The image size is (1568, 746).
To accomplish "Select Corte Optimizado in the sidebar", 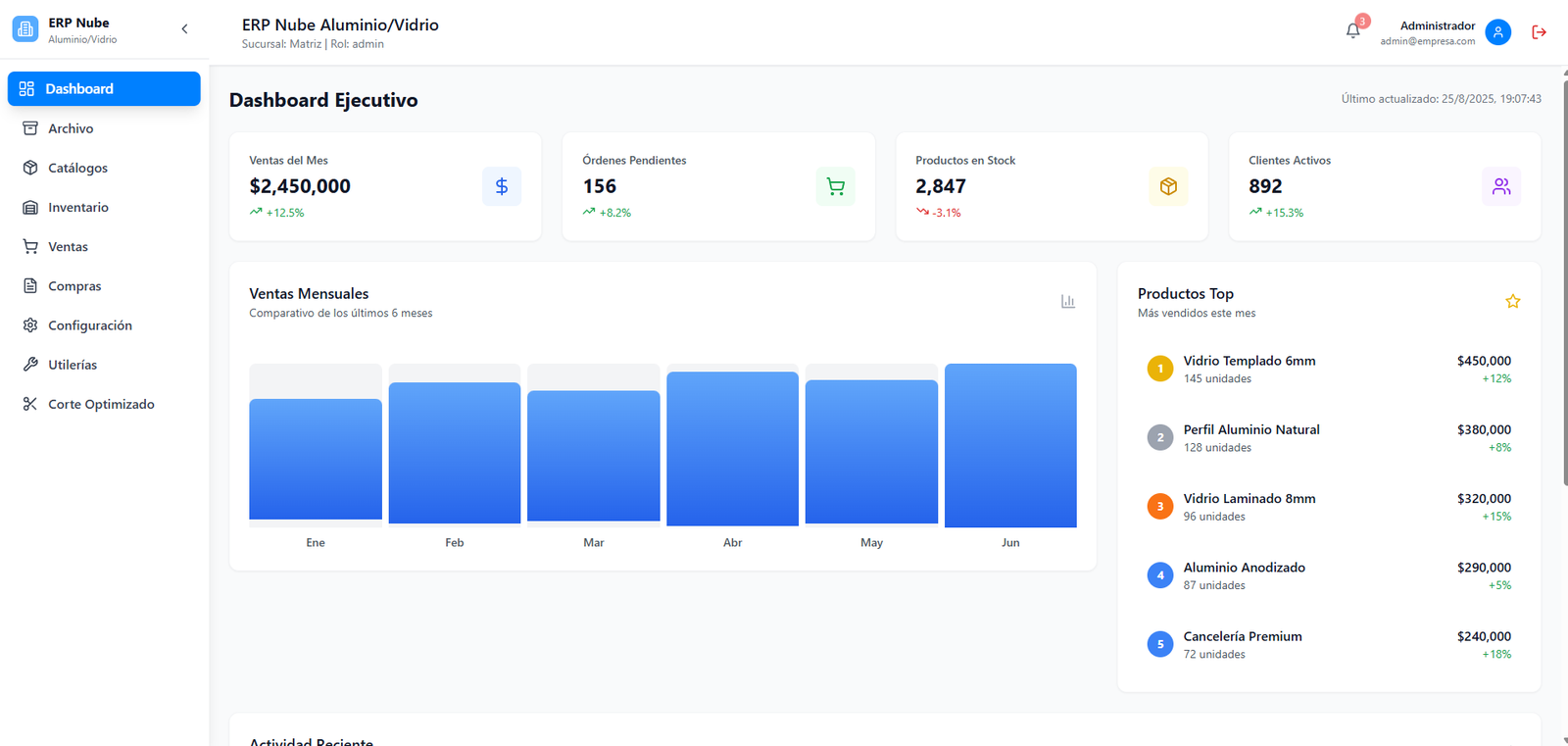I will pyautogui.click(x=101, y=404).
